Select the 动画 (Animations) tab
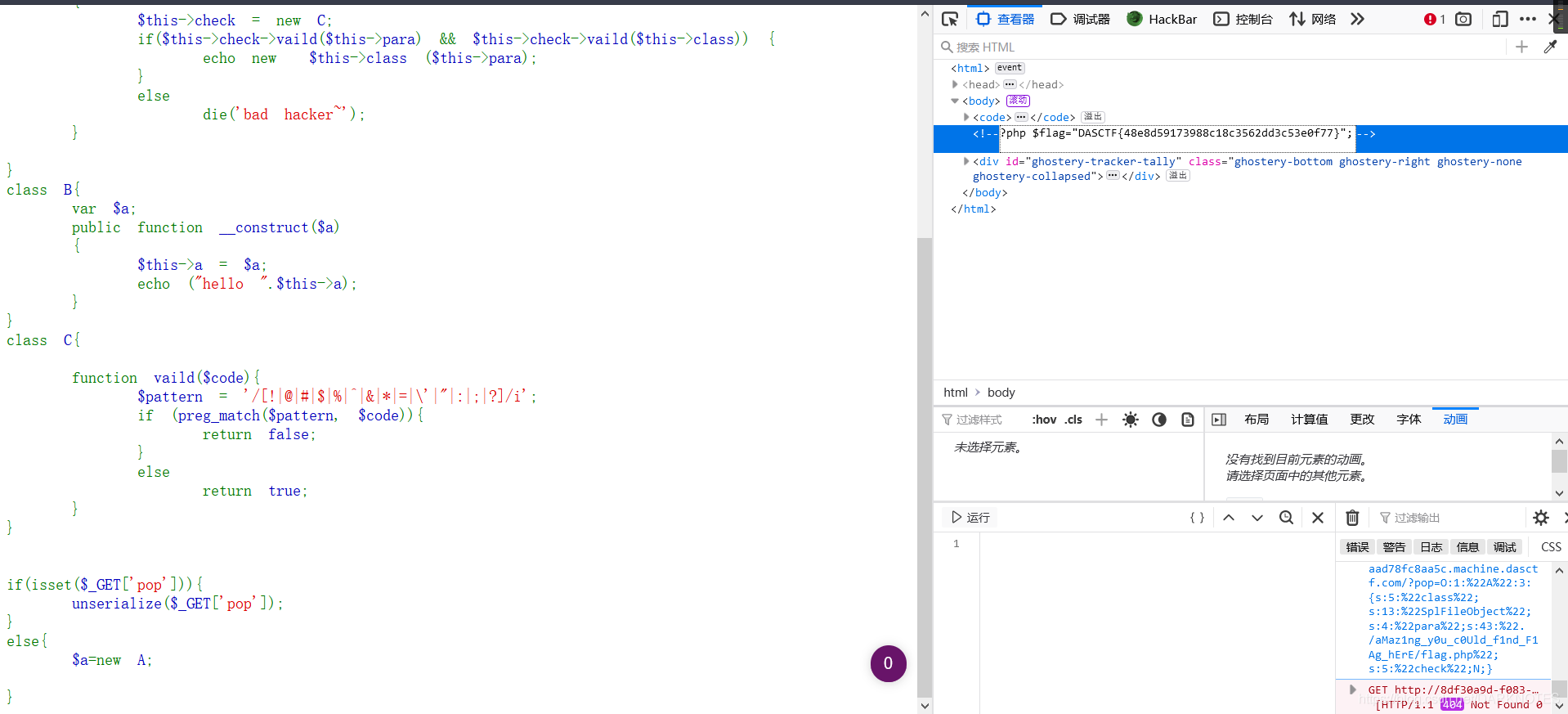 (1455, 420)
